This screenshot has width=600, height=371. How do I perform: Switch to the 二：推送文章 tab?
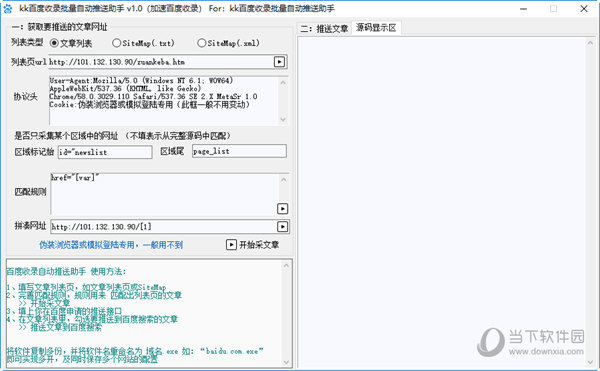coord(324,28)
